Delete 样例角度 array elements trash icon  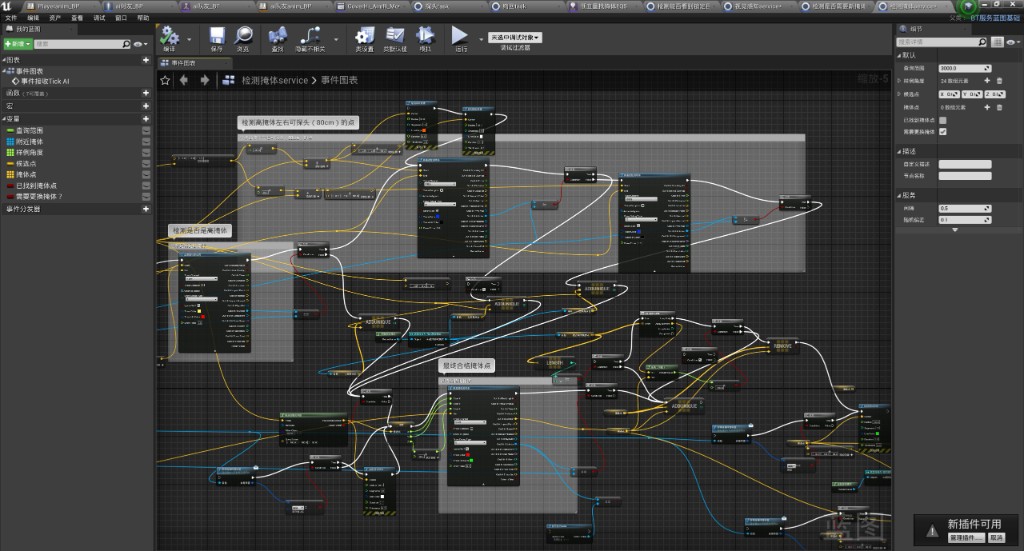[x=999, y=81]
